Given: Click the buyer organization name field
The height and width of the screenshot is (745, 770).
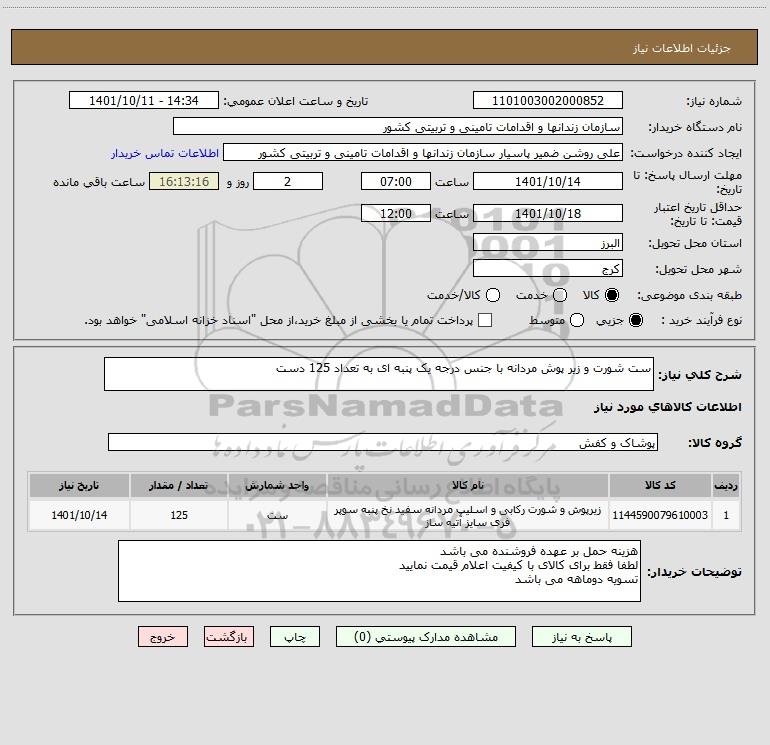Looking at the screenshot, I should click(398, 127).
